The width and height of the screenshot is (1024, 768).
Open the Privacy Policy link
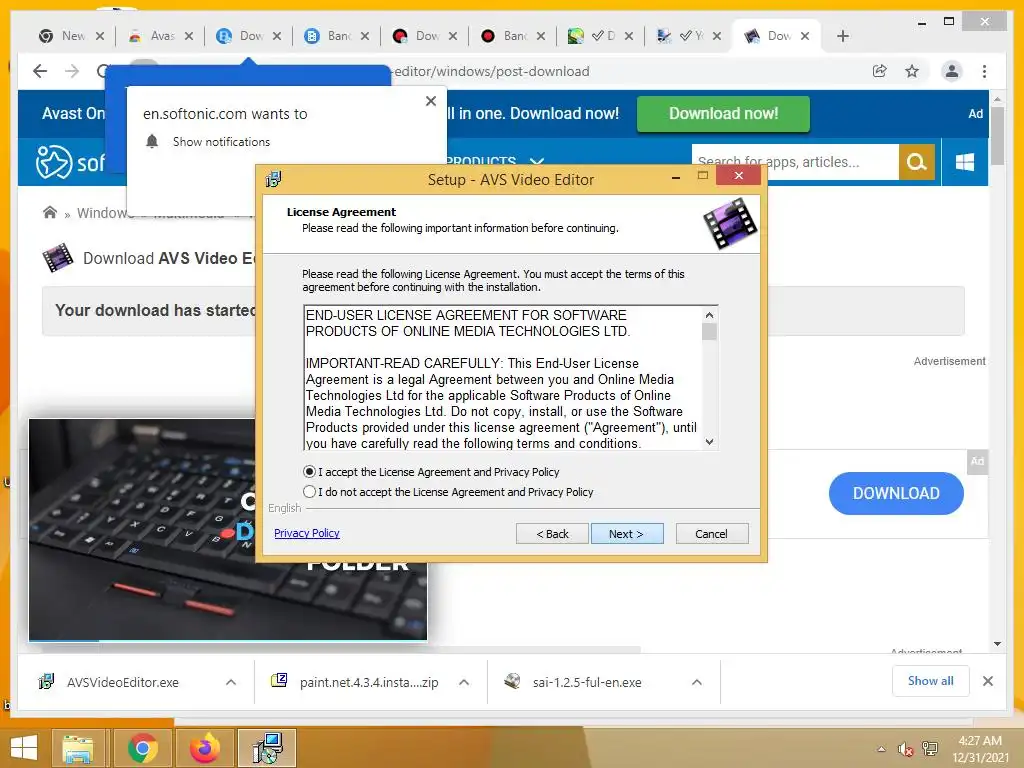(306, 533)
